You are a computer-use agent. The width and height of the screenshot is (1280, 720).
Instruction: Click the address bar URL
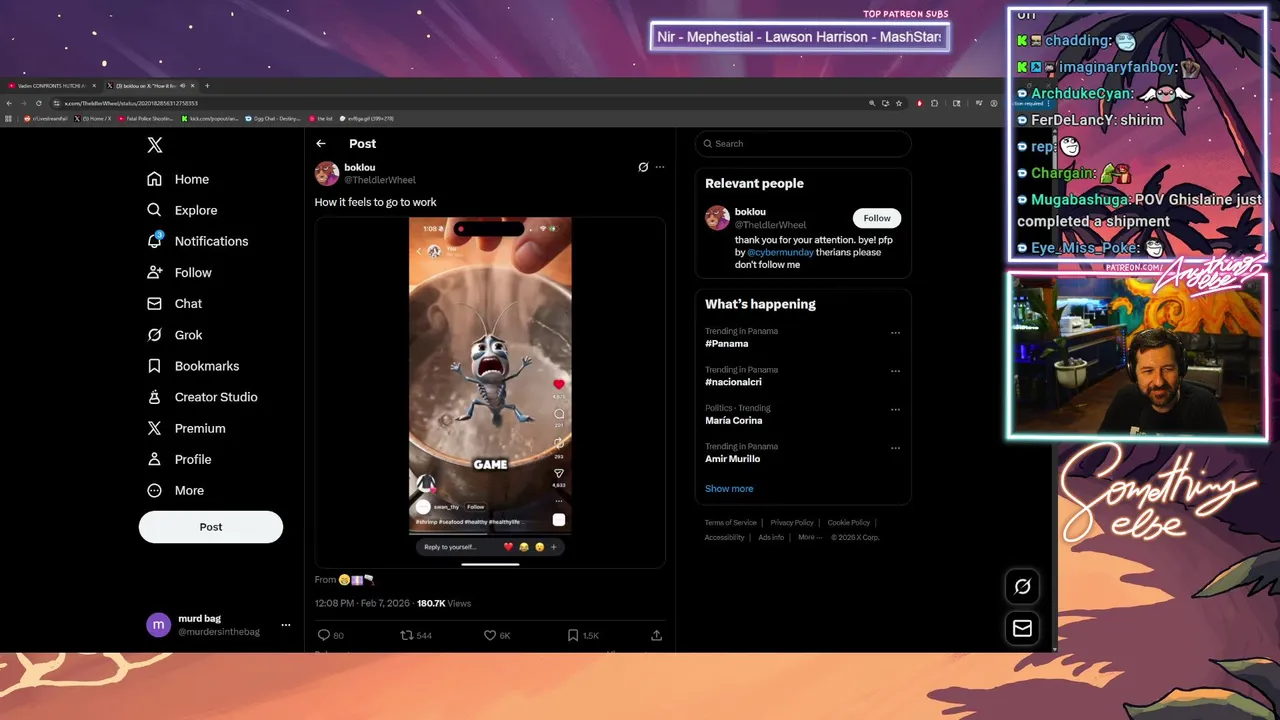click(131, 103)
